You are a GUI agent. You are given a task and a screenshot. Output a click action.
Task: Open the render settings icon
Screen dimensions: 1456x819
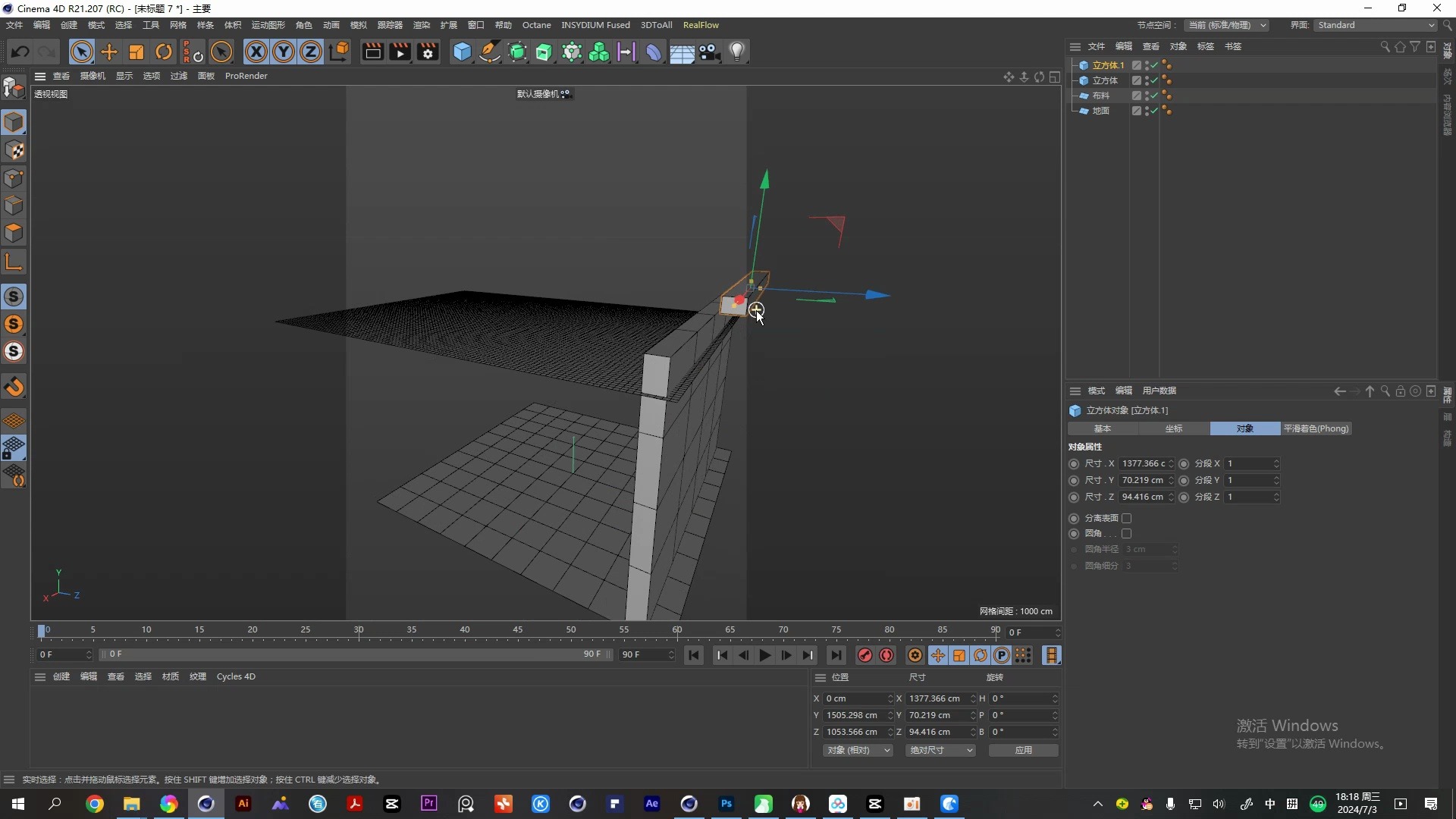[x=428, y=52]
